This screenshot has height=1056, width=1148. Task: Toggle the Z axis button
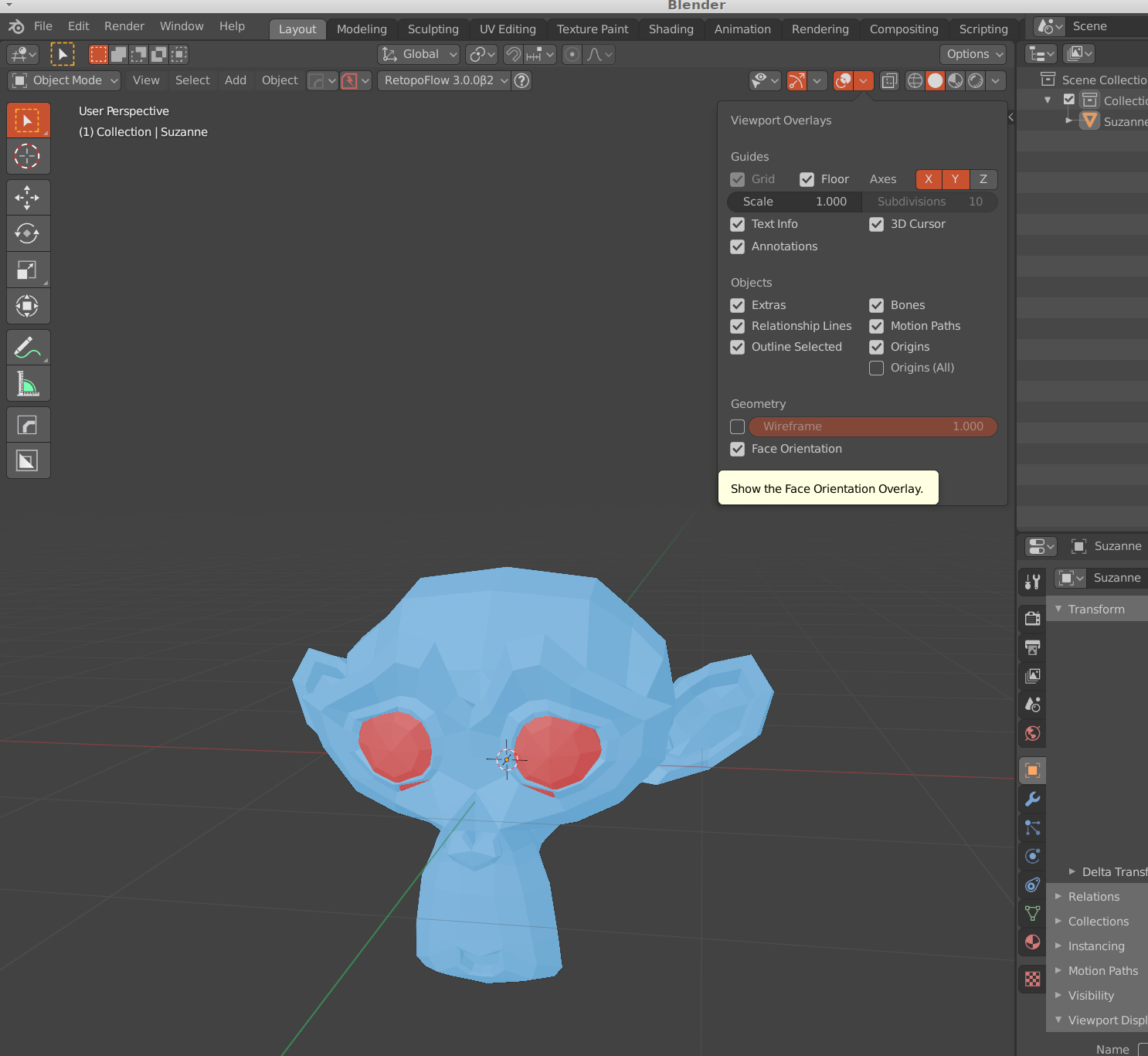click(x=983, y=179)
